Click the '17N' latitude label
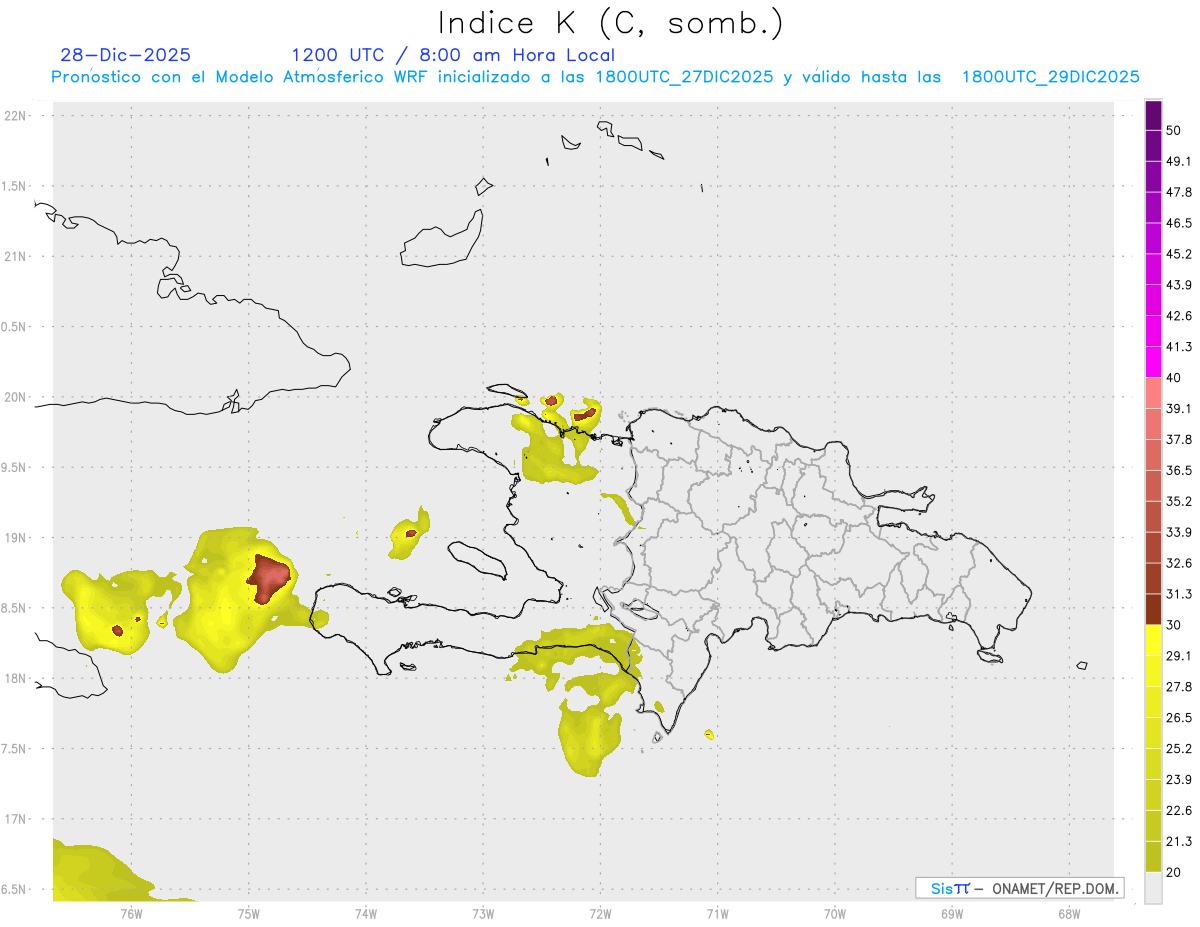 click(x=15, y=819)
